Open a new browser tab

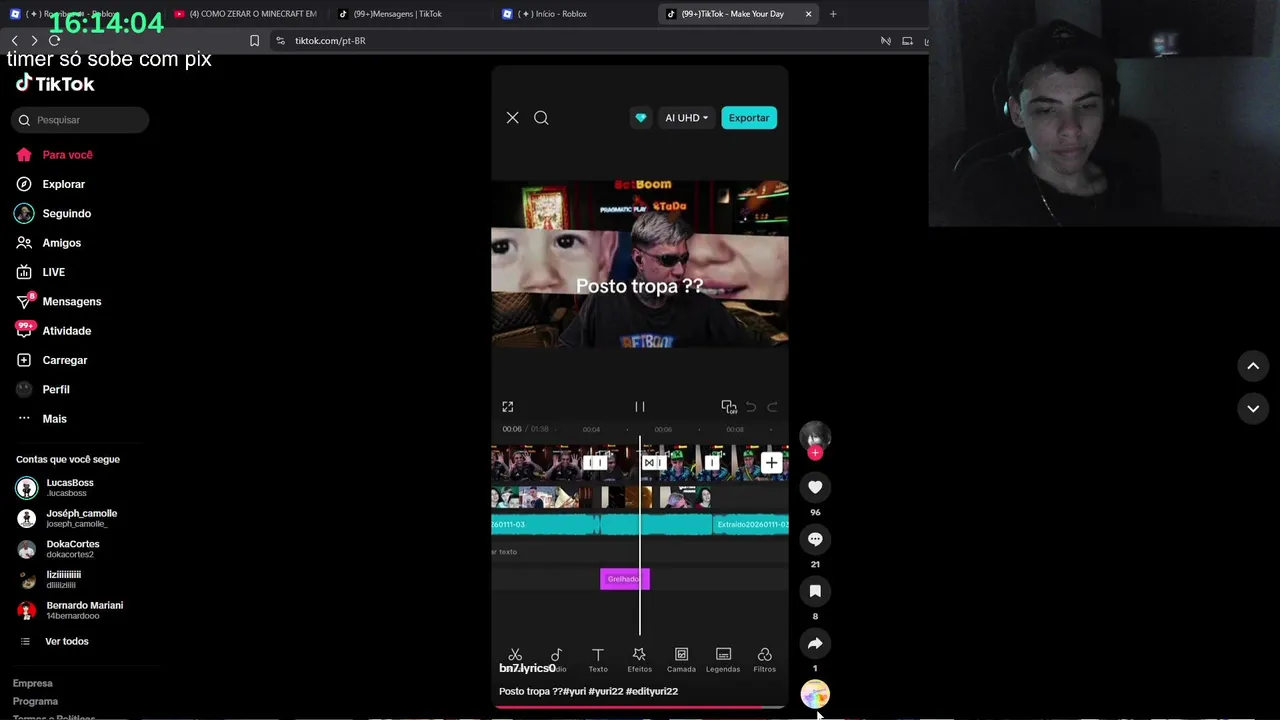[x=833, y=14]
